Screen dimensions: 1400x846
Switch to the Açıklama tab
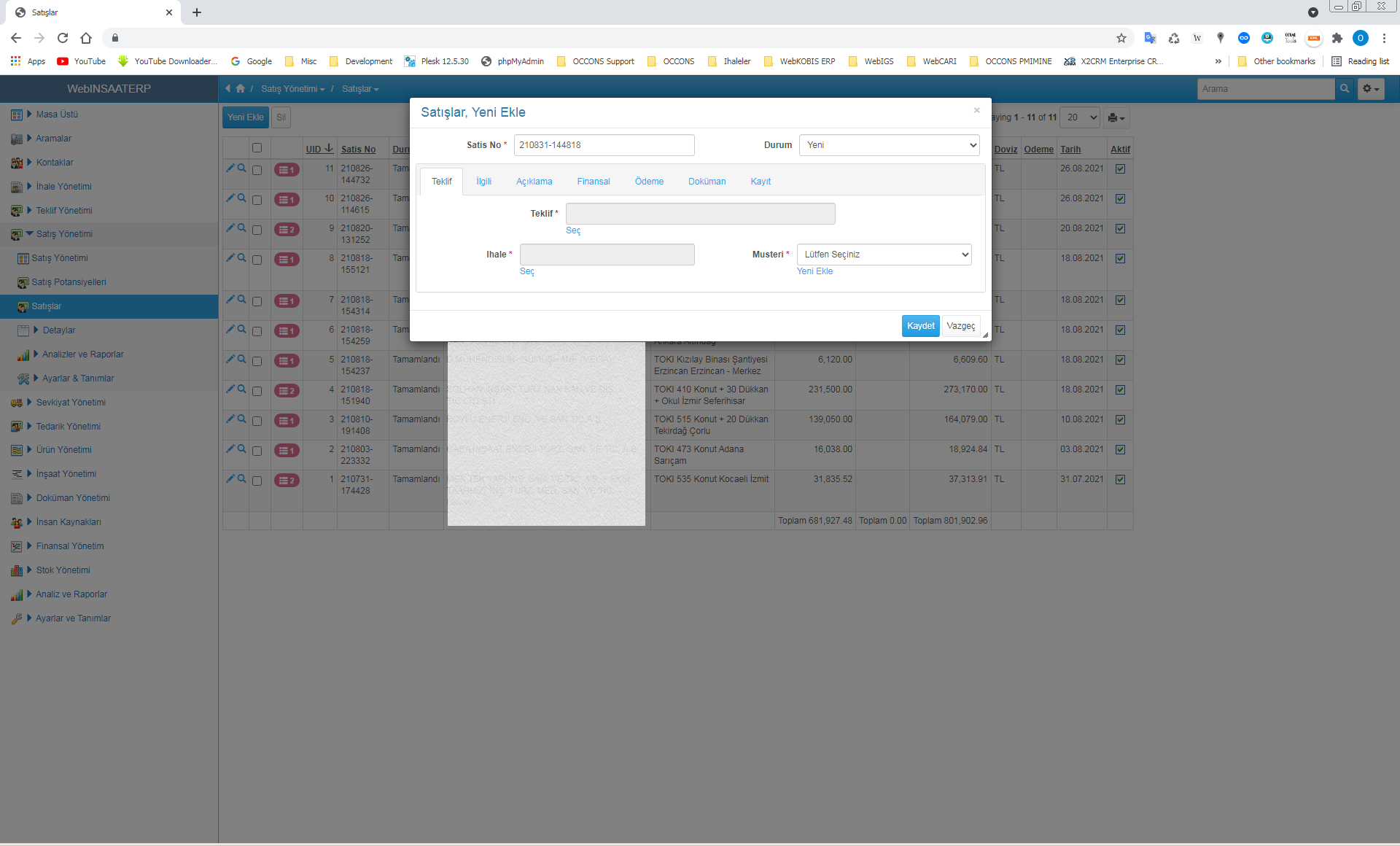pos(534,182)
